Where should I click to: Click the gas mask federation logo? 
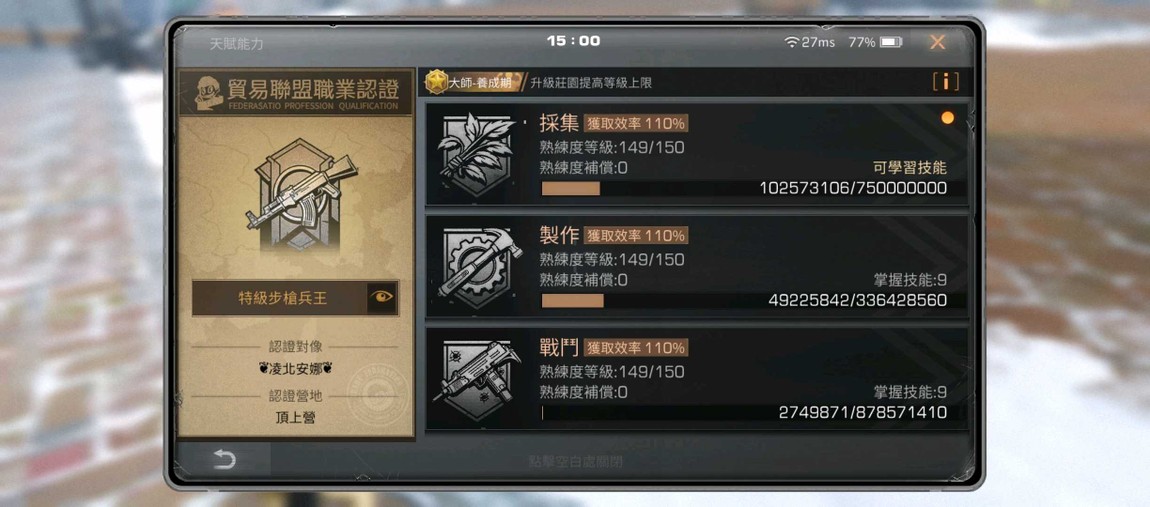click(209, 93)
